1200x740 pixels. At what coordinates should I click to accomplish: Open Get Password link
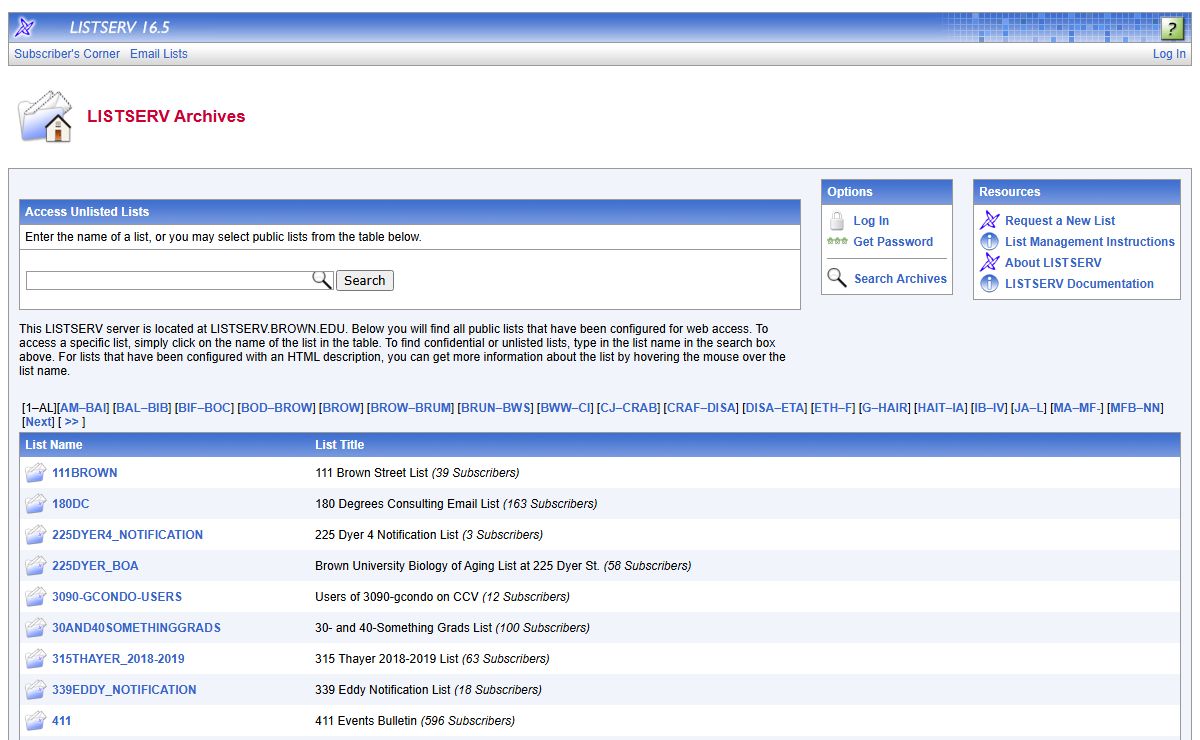pyautogui.click(x=893, y=242)
